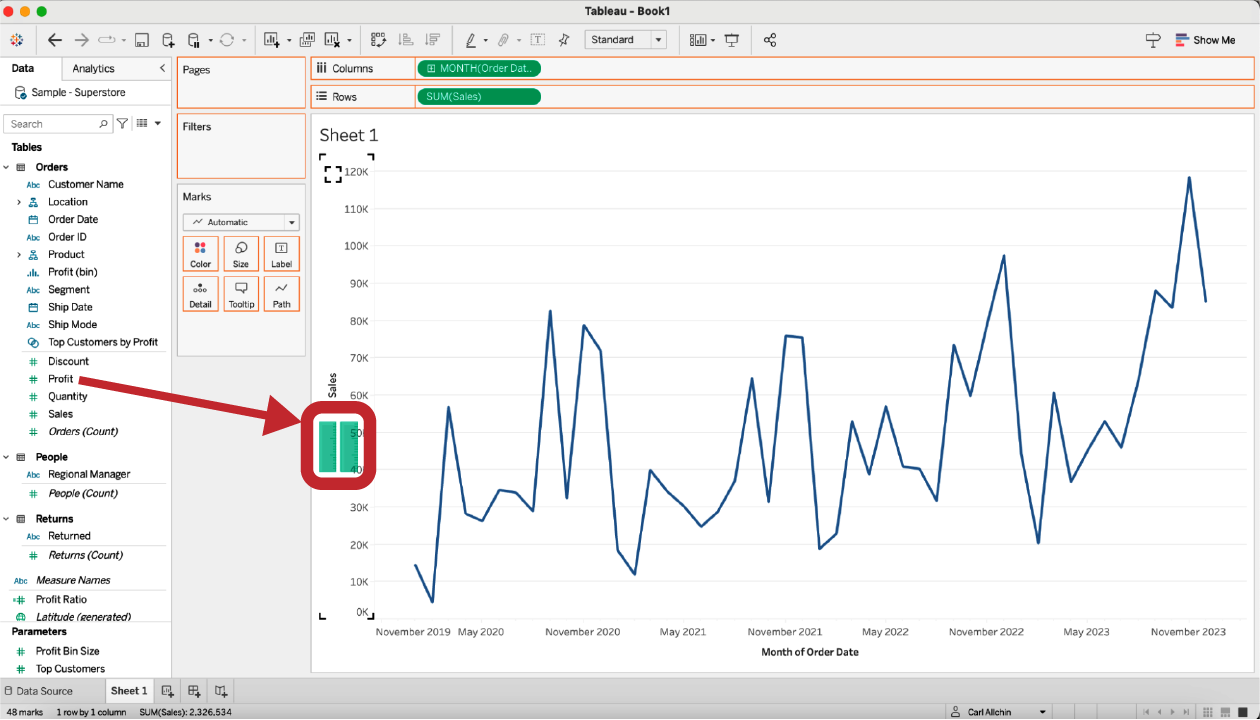Click the Redo forward arrow
Screen dimensions: 1260x720
[x=82, y=40]
